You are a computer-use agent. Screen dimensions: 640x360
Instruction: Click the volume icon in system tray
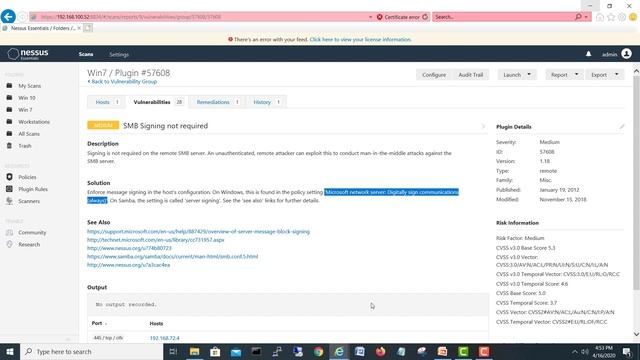584,351
